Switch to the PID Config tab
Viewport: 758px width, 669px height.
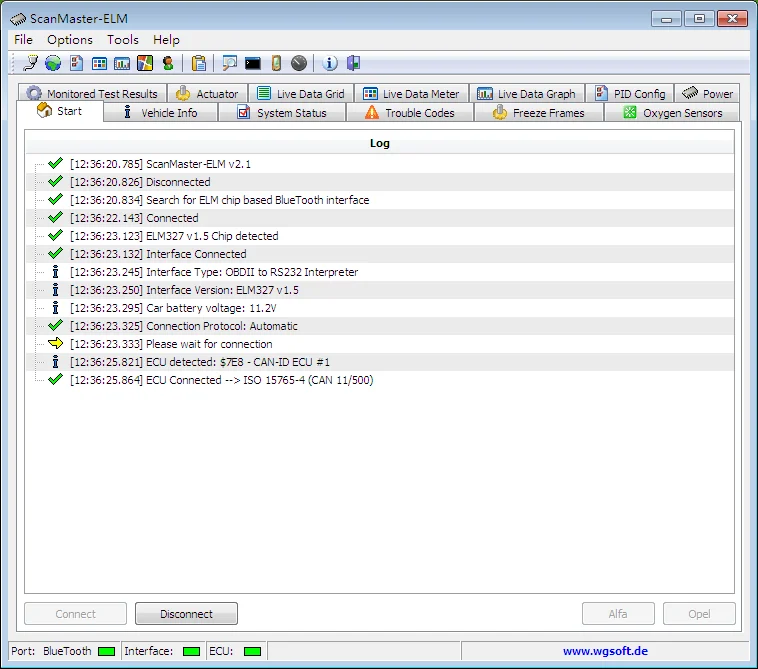(630, 93)
